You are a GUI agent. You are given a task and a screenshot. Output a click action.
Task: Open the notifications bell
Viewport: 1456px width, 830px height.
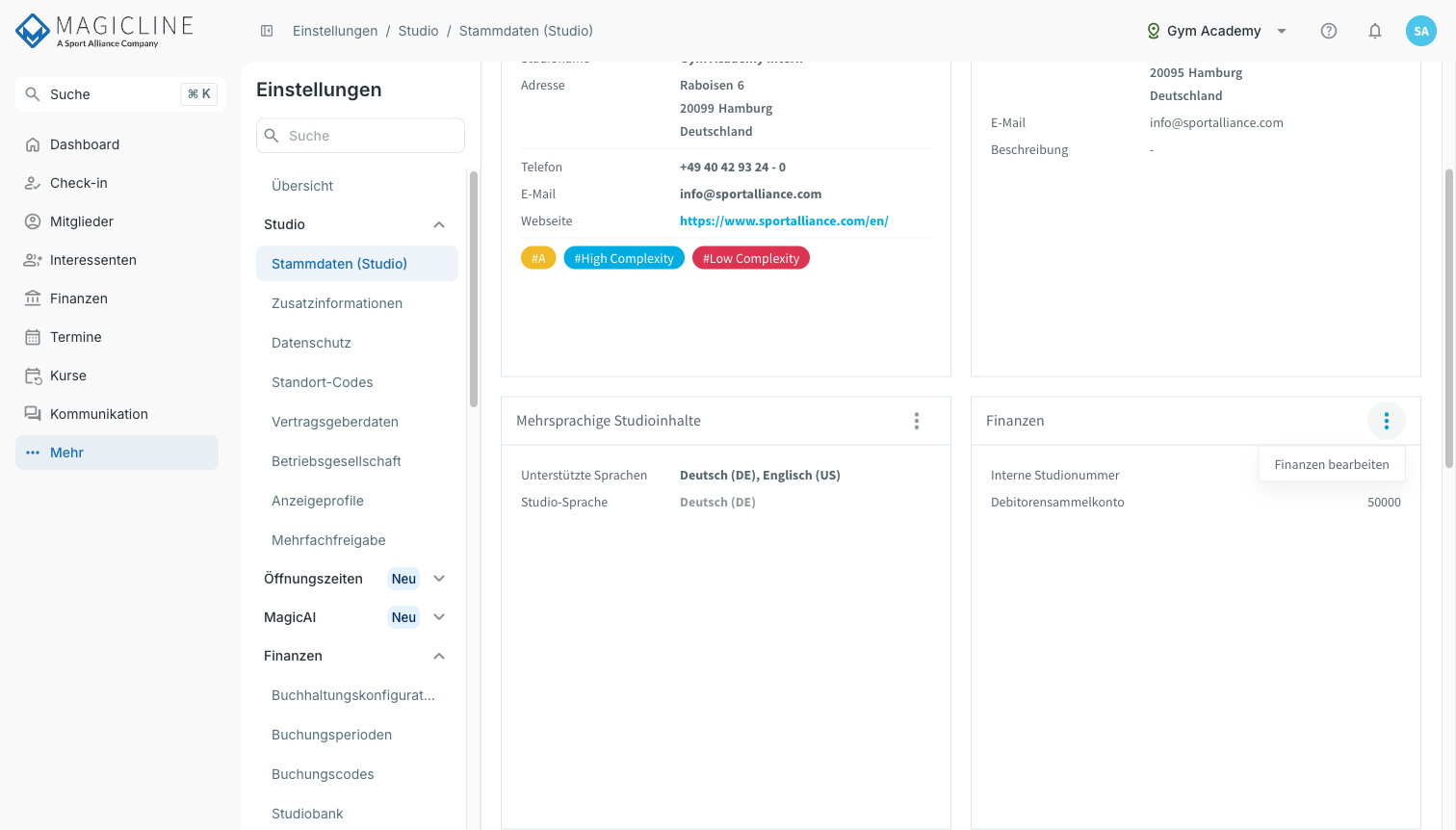pyautogui.click(x=1375, y=31)
